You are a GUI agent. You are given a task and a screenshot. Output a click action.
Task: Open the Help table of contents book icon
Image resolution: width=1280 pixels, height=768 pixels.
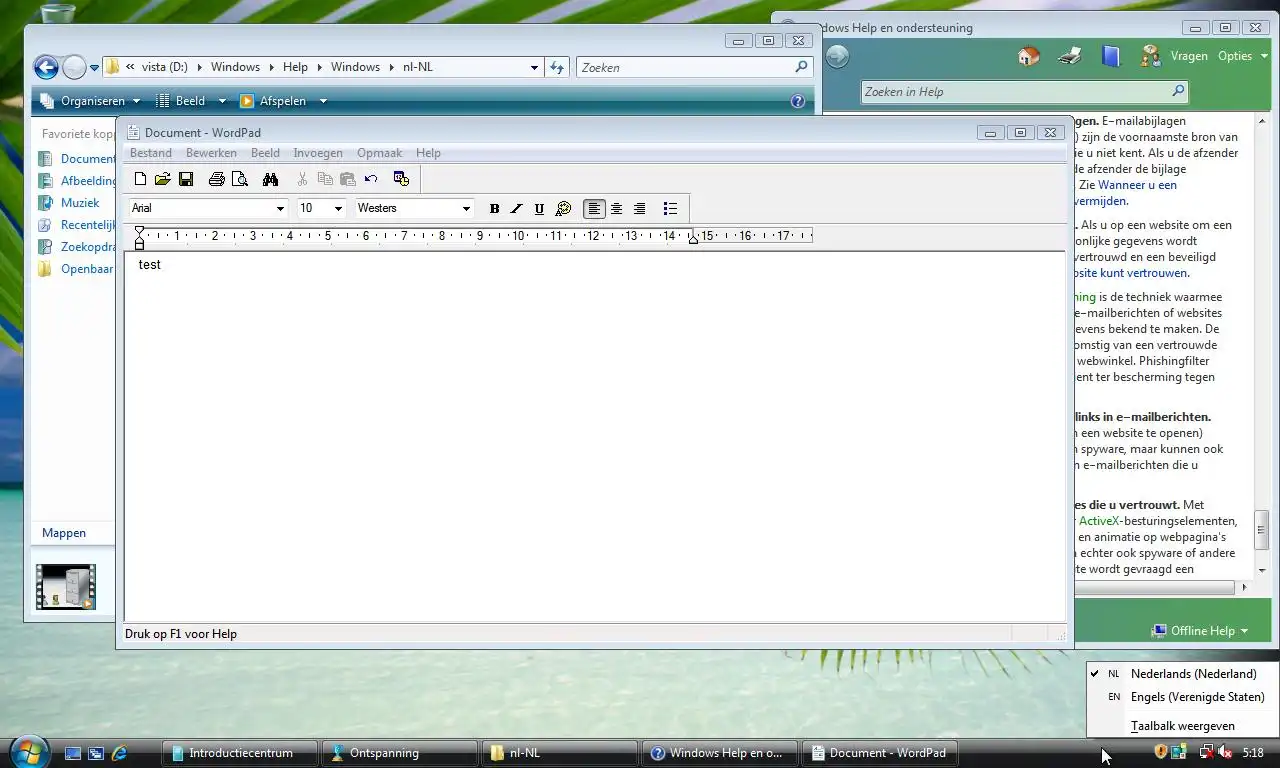1111,56
